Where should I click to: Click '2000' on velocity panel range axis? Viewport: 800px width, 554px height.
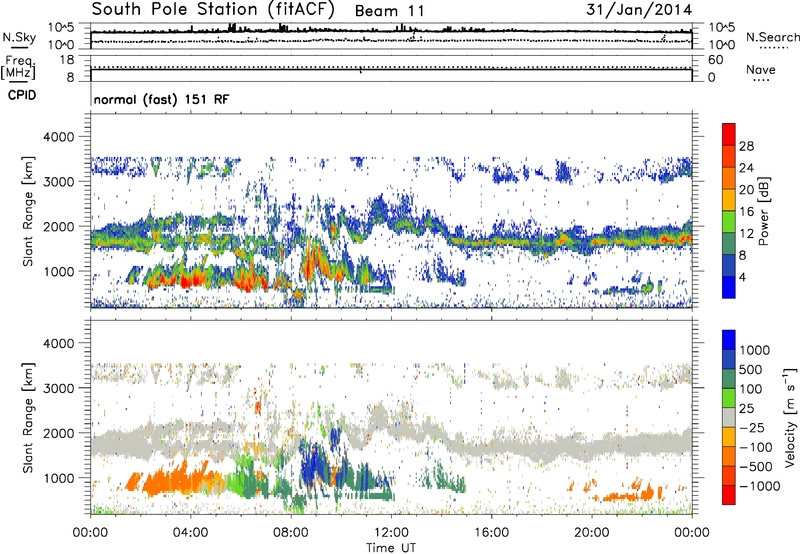tap(58, 433)
